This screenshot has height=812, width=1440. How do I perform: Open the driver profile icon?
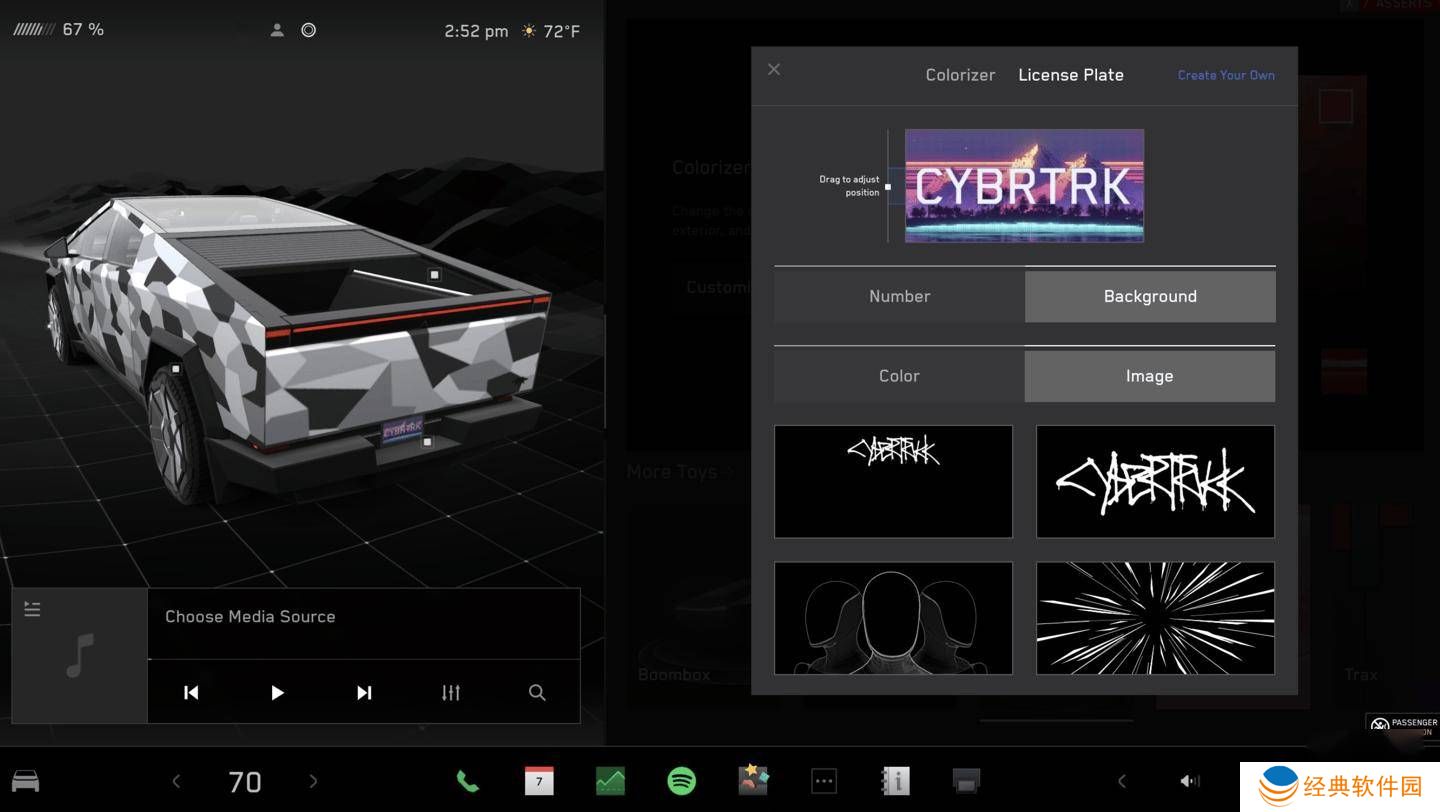pyautogui.click(x=277, y=30)
